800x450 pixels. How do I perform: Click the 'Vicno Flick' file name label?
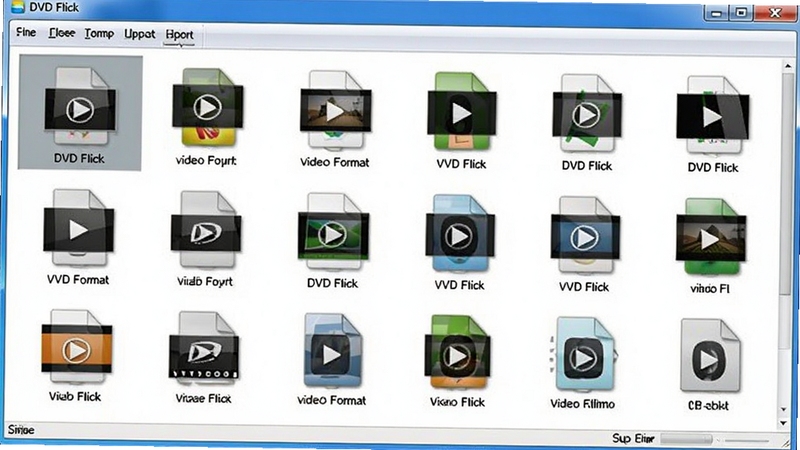[x=457, y=402]
